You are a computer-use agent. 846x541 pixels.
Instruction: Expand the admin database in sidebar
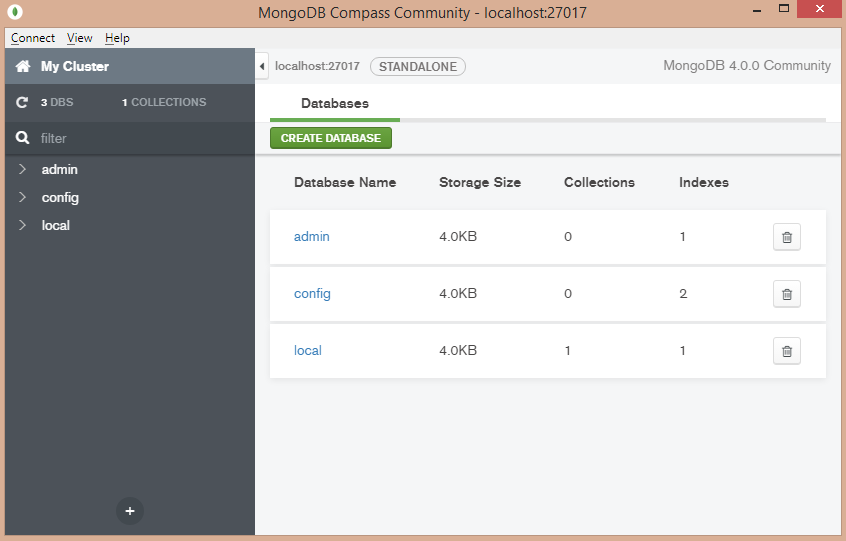coord(22,170)
